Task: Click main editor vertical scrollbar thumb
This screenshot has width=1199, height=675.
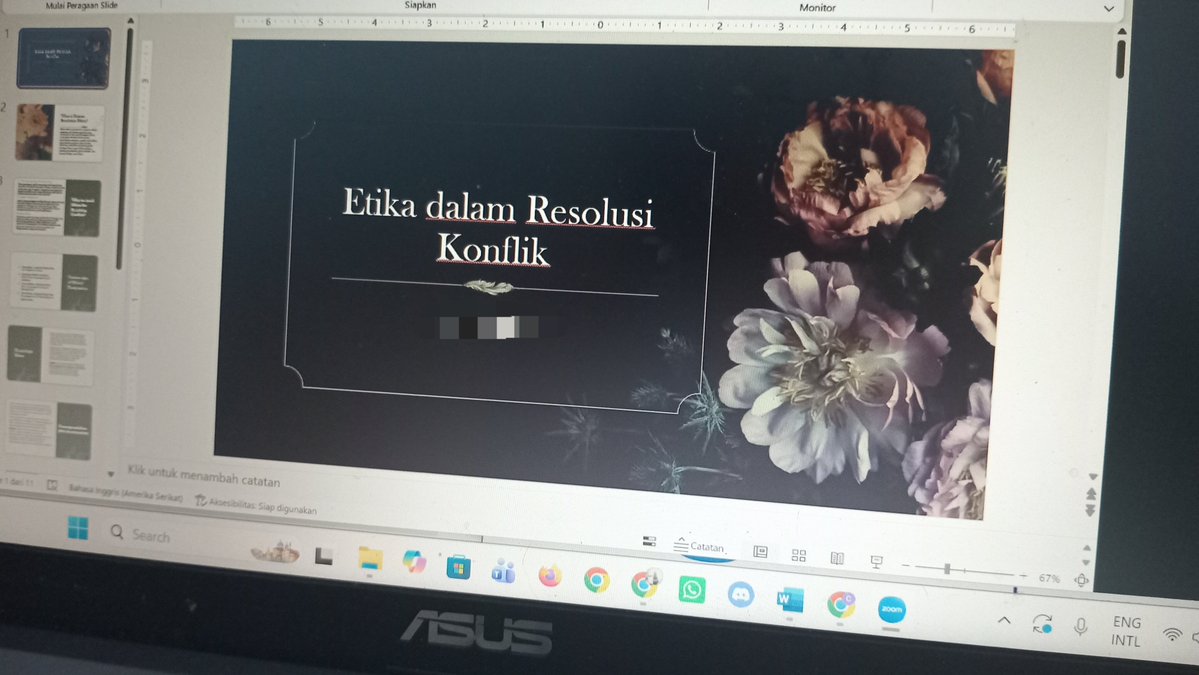Action: (x=1120, y=58)
